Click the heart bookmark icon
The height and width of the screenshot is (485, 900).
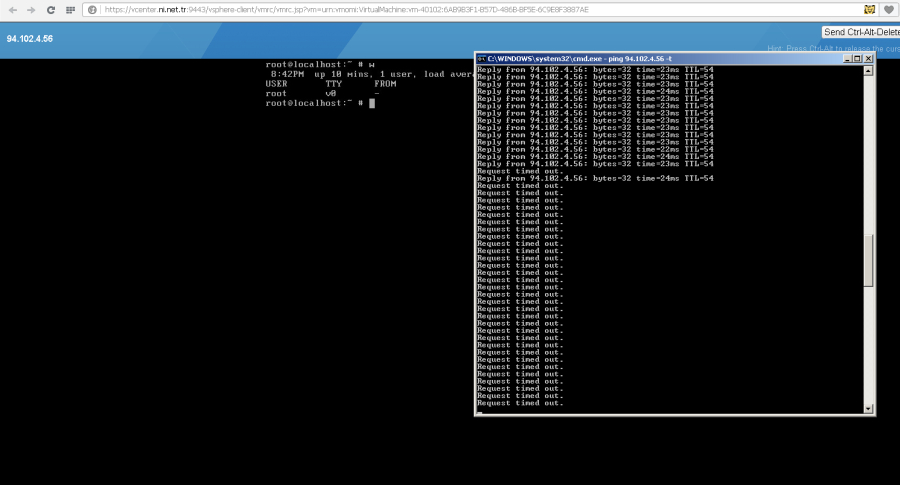click(889, 10)
